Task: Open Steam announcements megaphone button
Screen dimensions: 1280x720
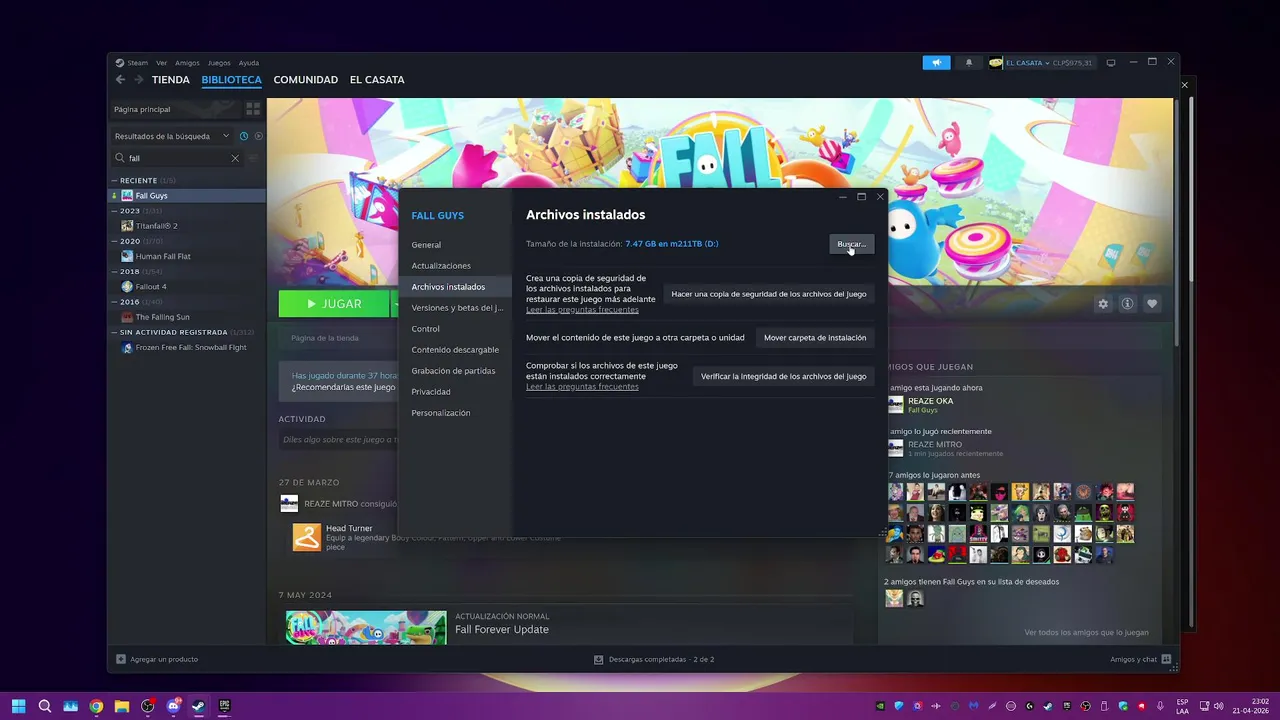Action: (x=936, y=62)
